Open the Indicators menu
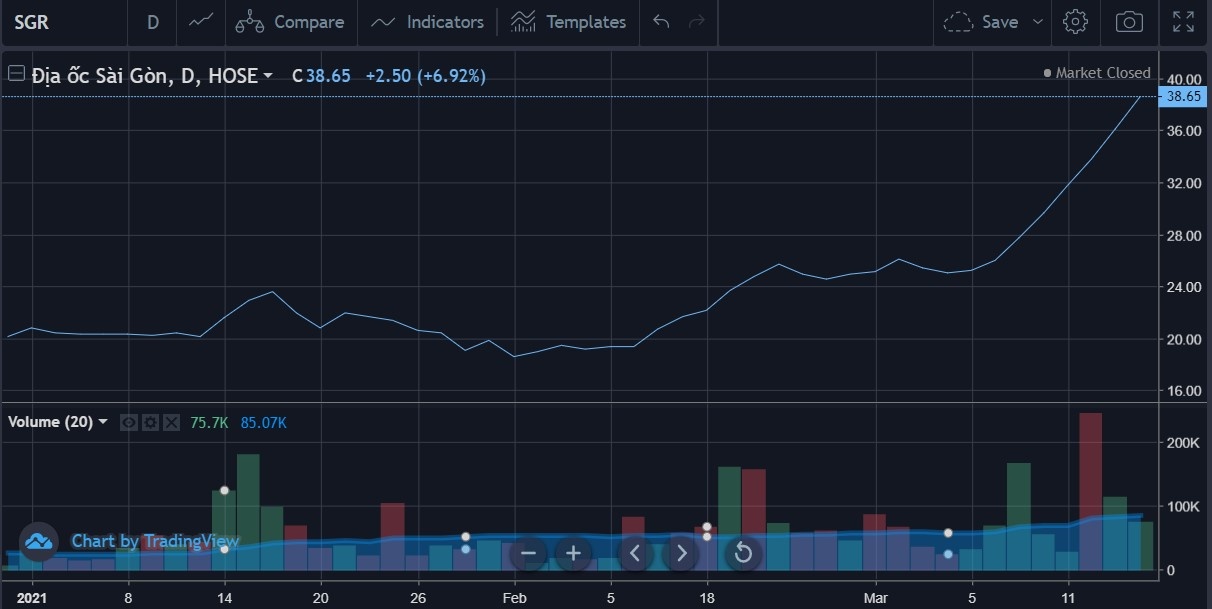Viewport: 1212px width, 609px height. (x=427, y=21)
